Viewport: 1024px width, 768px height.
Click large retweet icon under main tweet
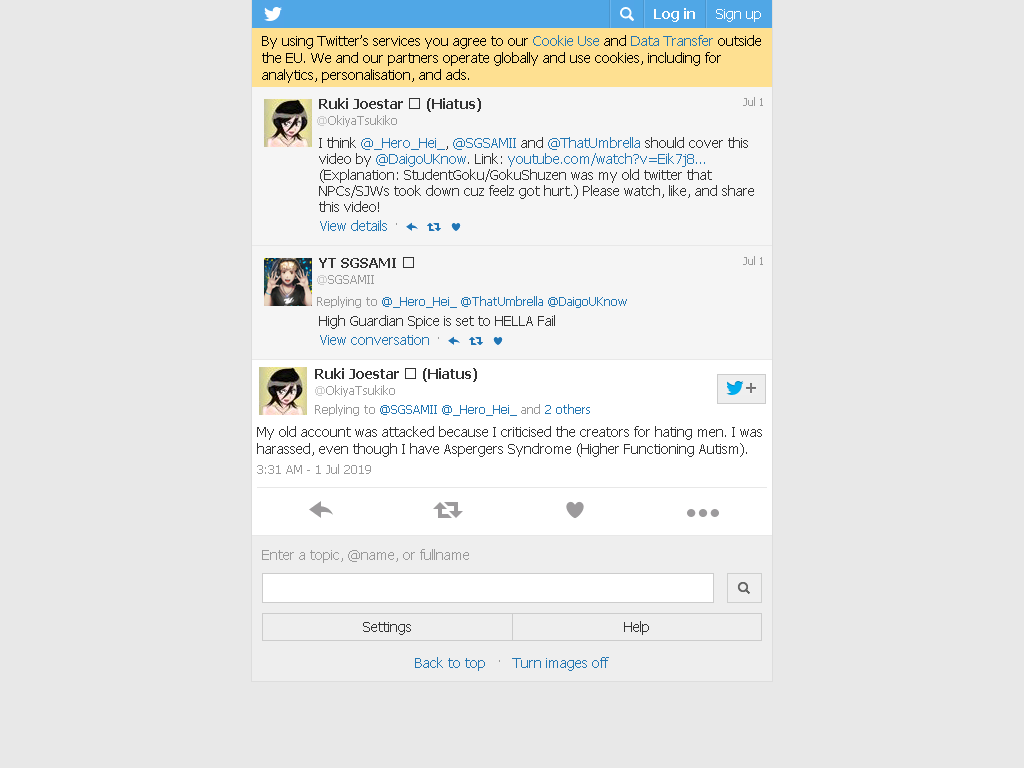click(448, 510)
